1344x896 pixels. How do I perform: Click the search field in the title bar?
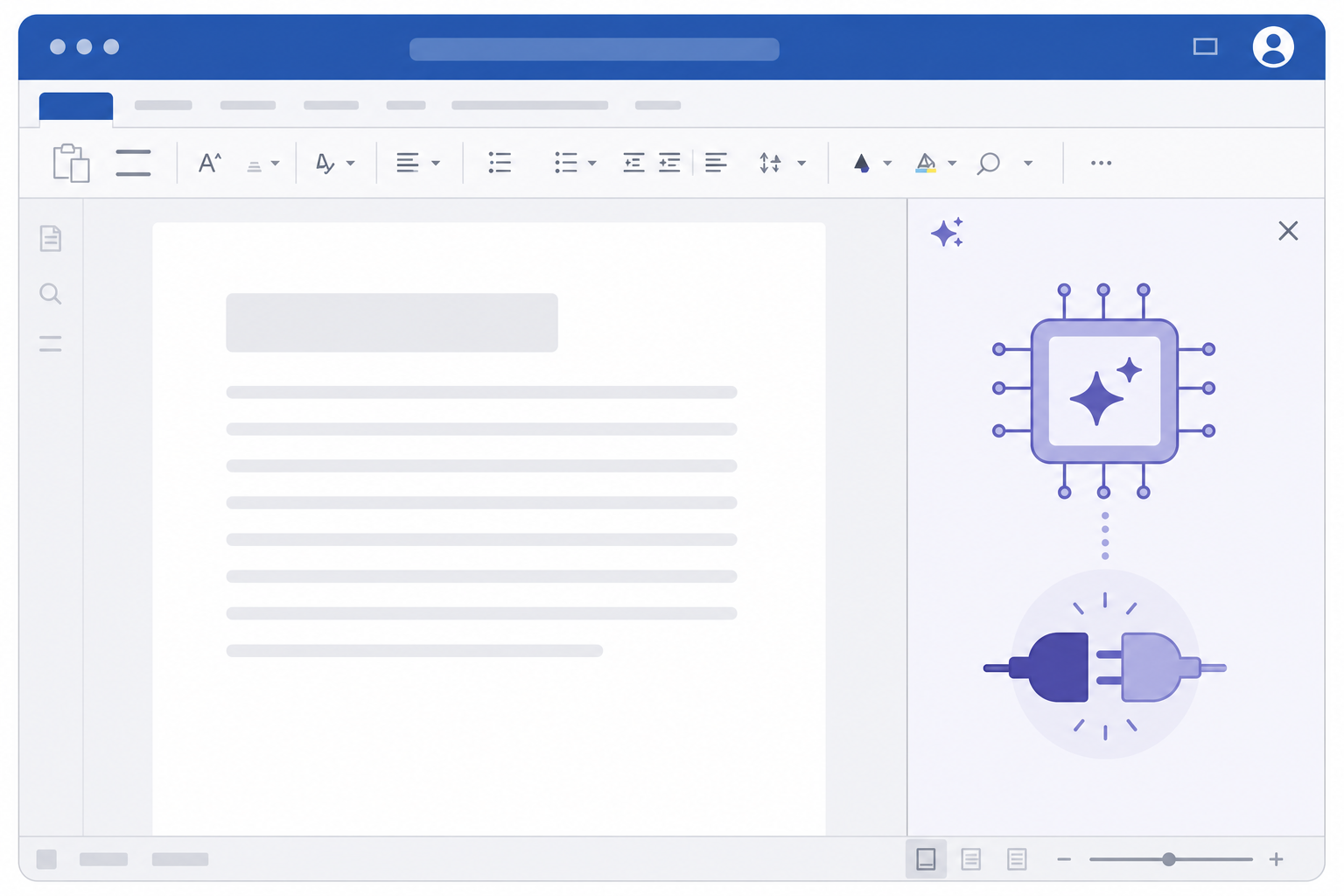click(594, 49)
